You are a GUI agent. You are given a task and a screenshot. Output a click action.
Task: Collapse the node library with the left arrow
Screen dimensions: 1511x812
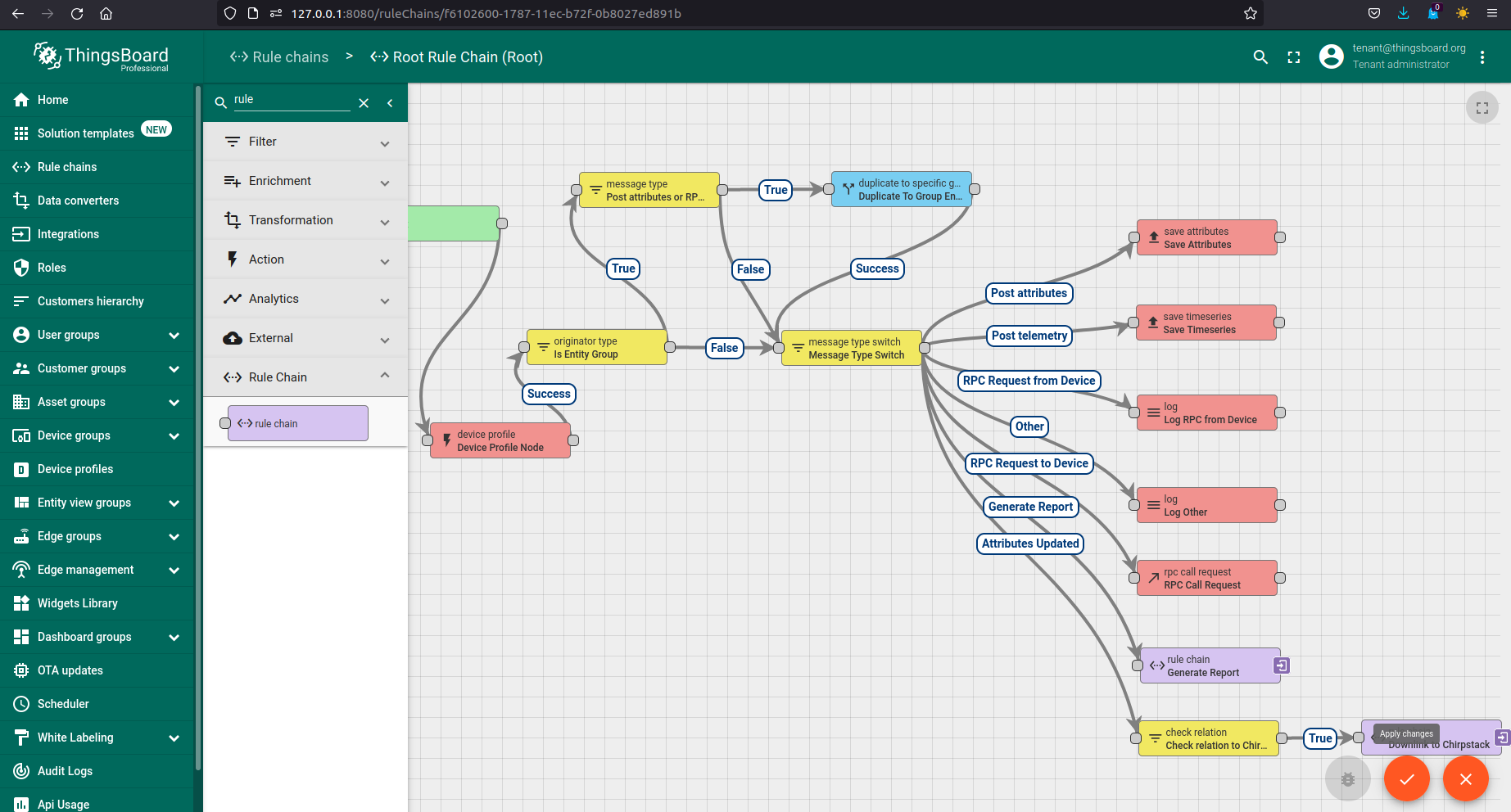tap(390, 103)
